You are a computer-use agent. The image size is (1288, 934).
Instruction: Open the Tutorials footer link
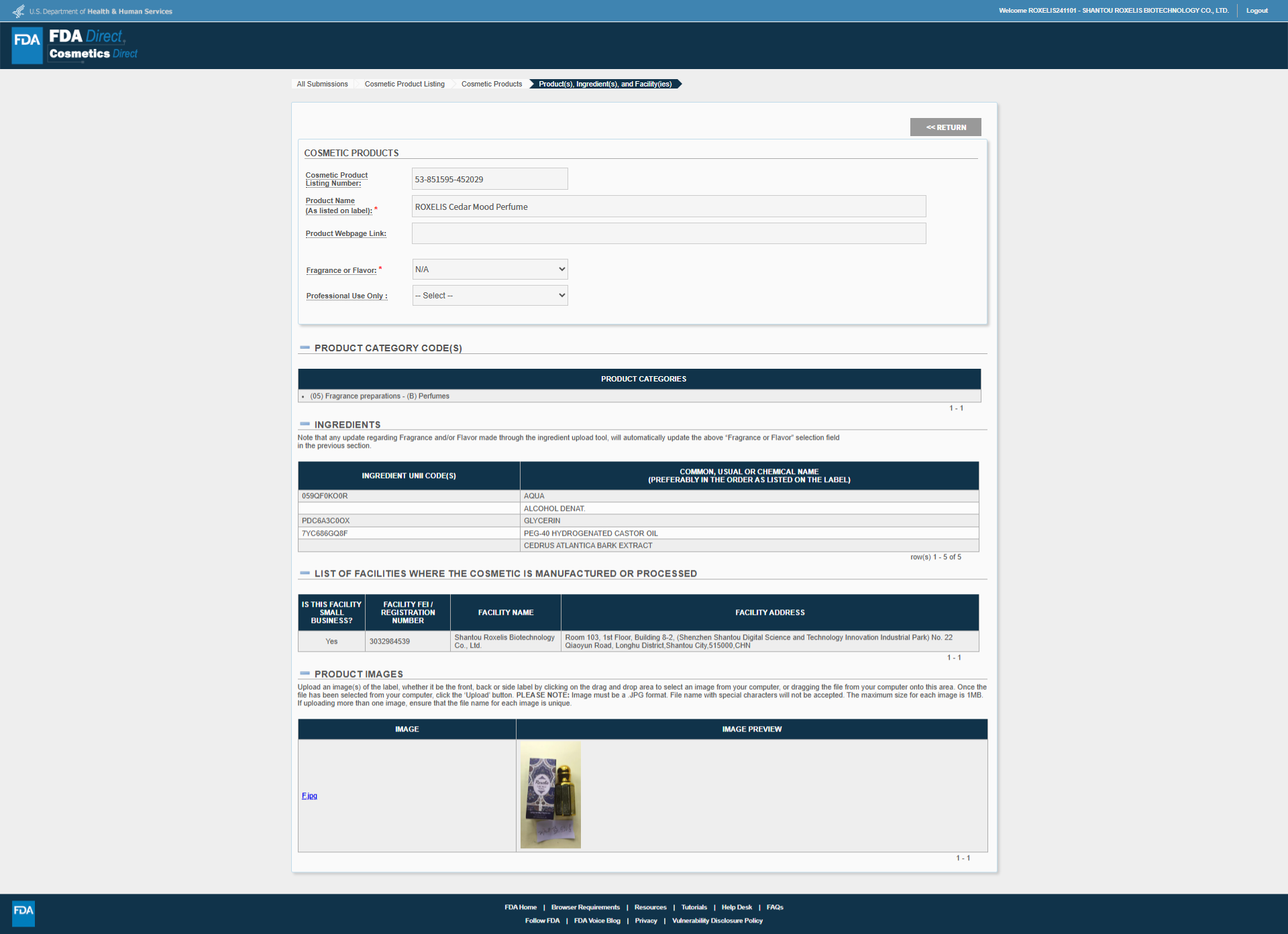pos(694,907)
